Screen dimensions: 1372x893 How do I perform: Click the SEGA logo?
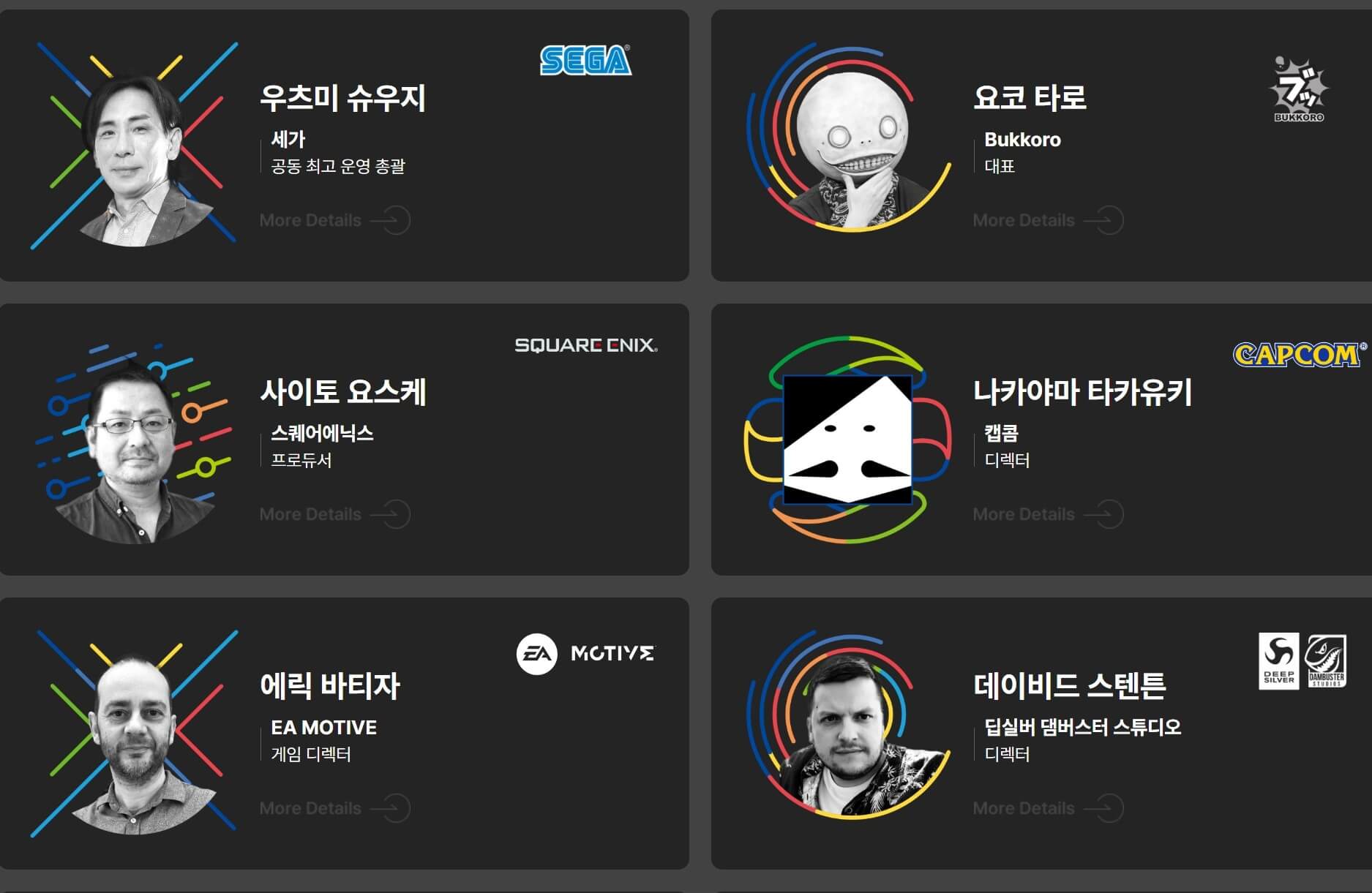(x=585, y=61)
